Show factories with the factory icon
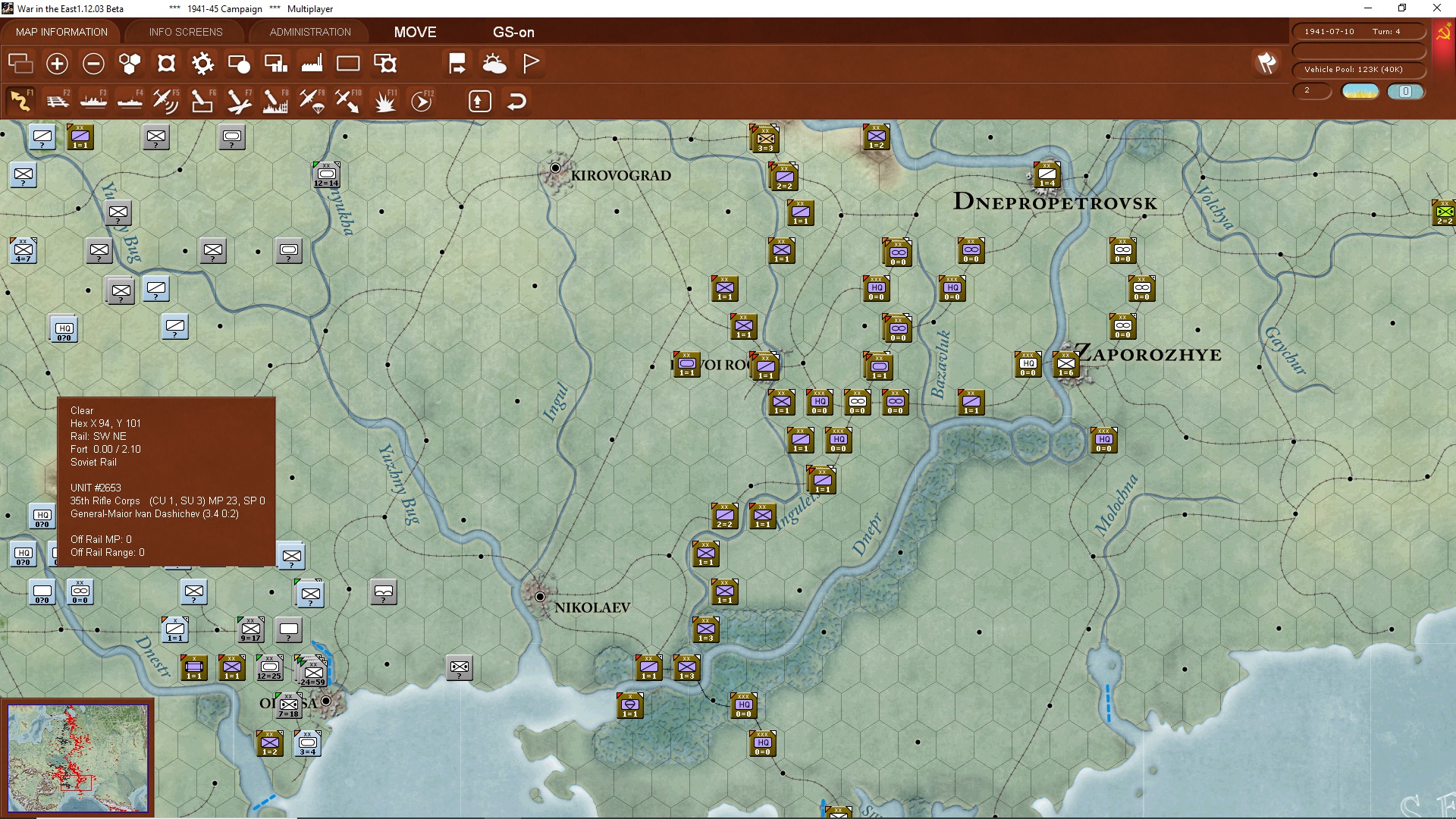1456x819 pixels. 312,64
